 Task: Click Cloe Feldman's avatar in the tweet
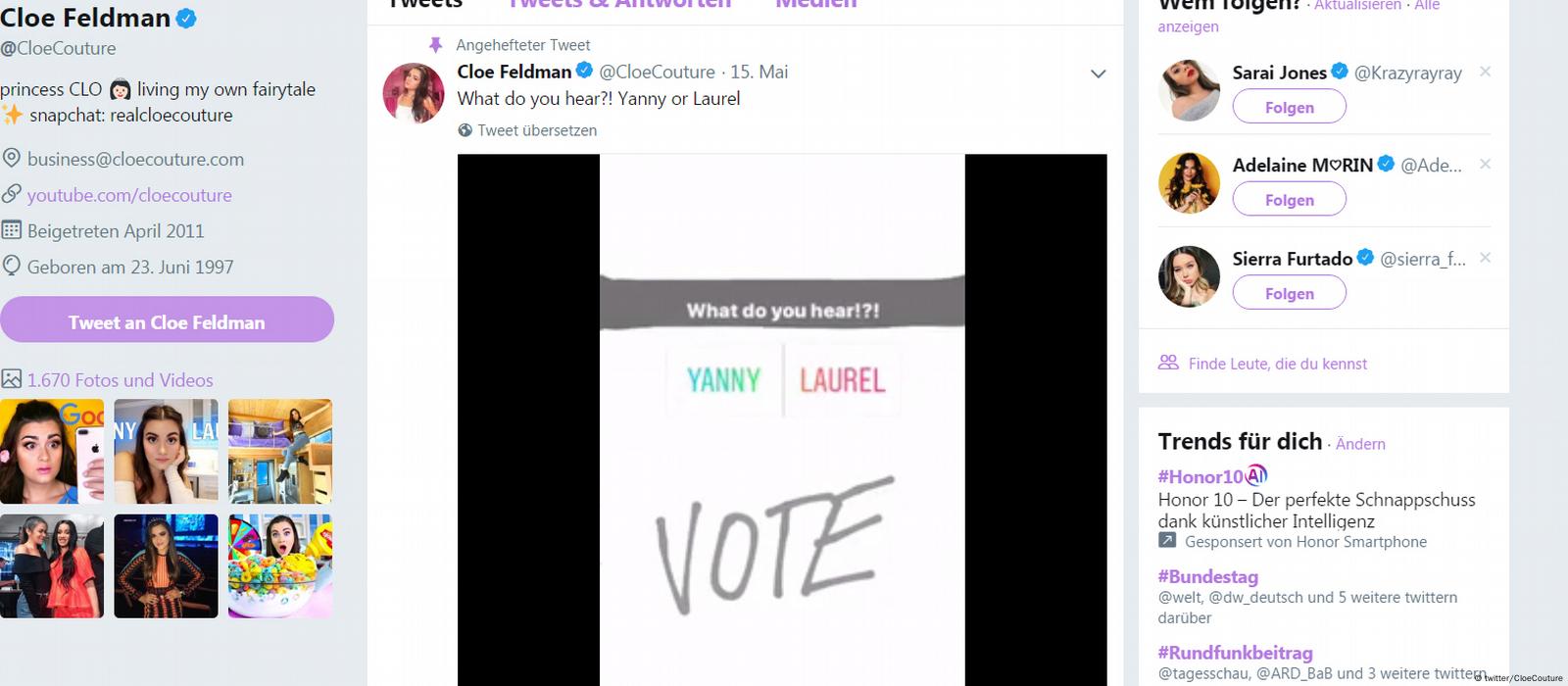pos(413,93)
